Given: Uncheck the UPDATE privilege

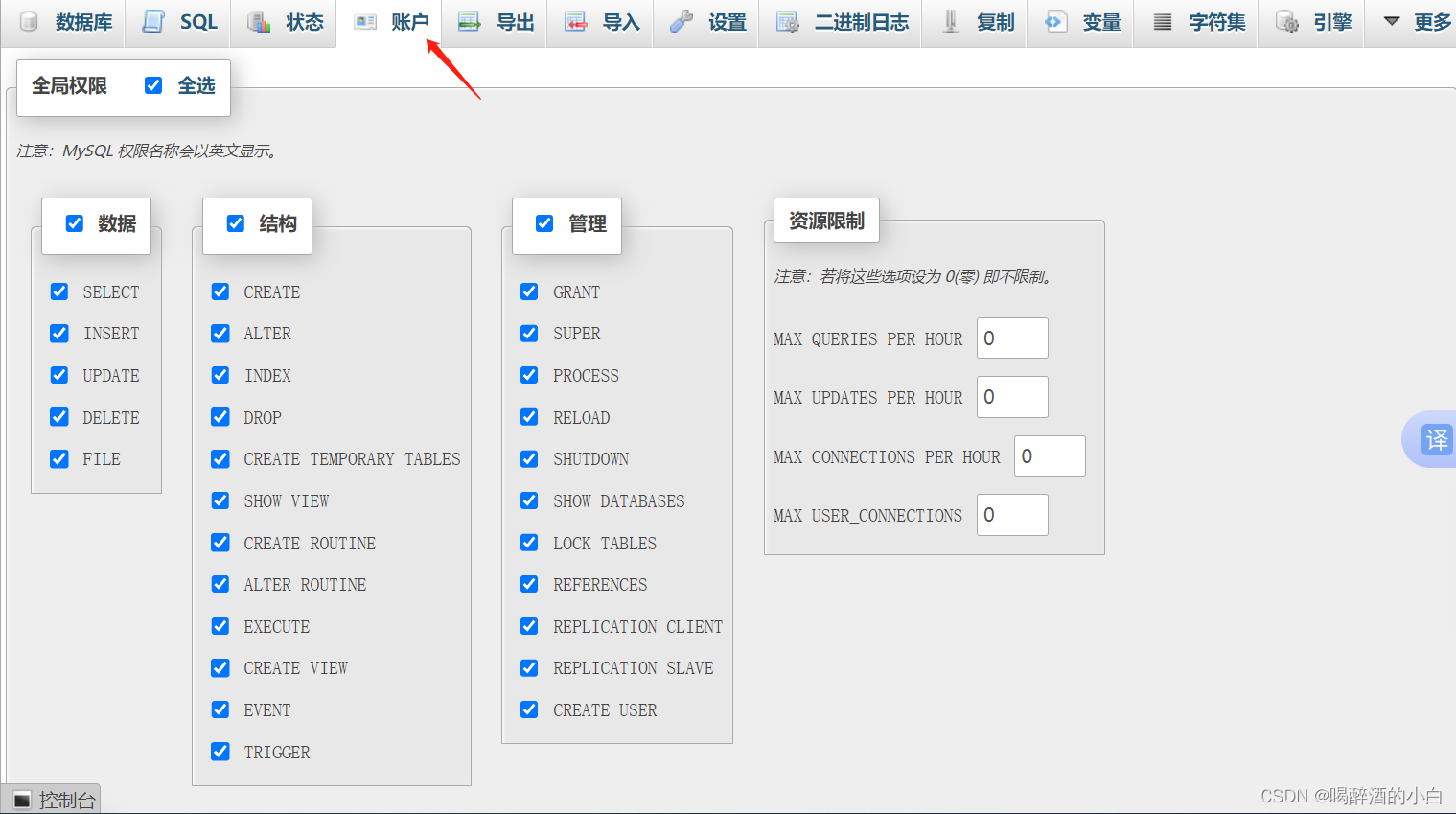Looking at the screenshot, I should (x=59, y=375).
